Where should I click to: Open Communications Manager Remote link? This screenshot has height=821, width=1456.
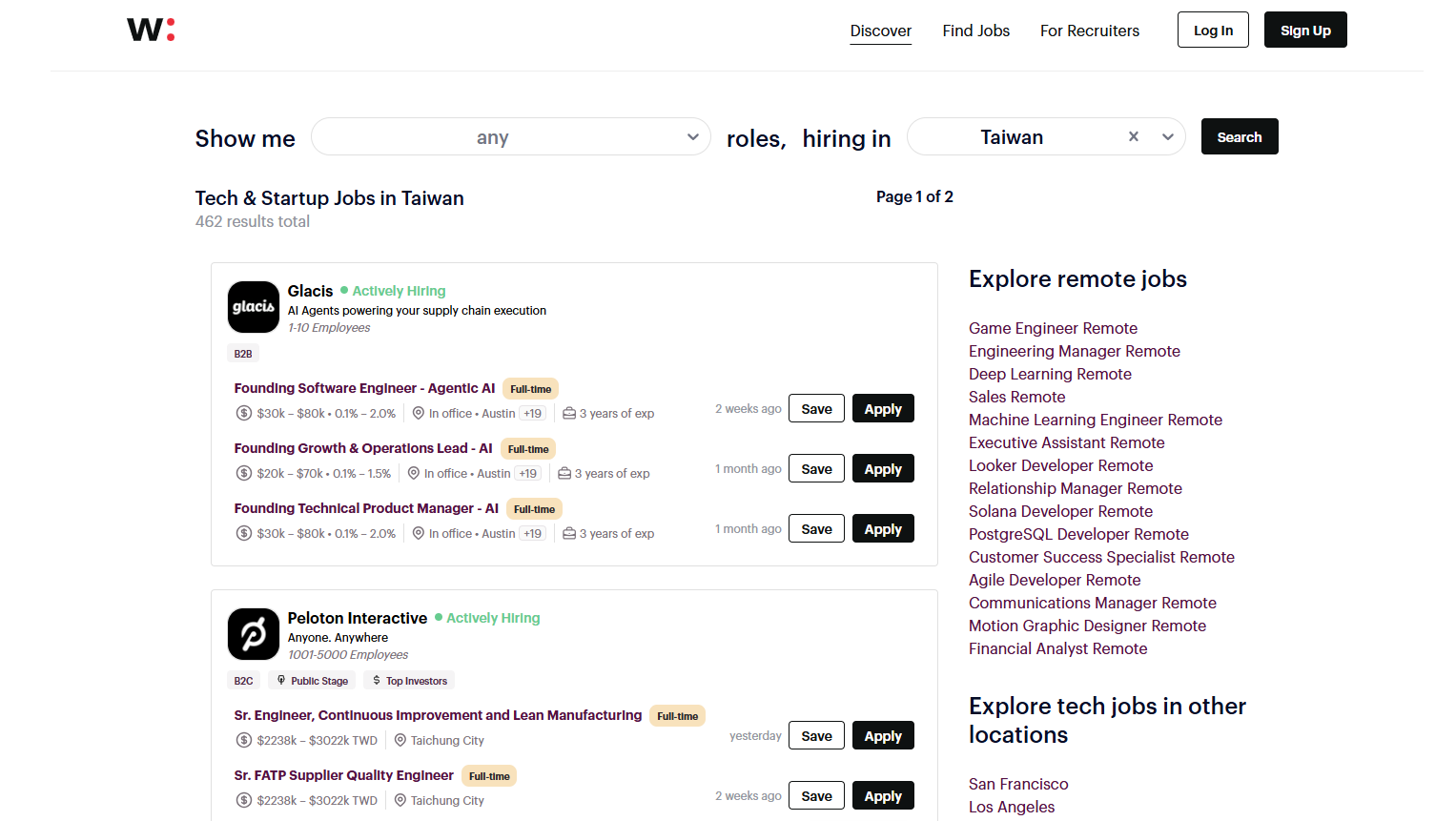coord(1093,603)
